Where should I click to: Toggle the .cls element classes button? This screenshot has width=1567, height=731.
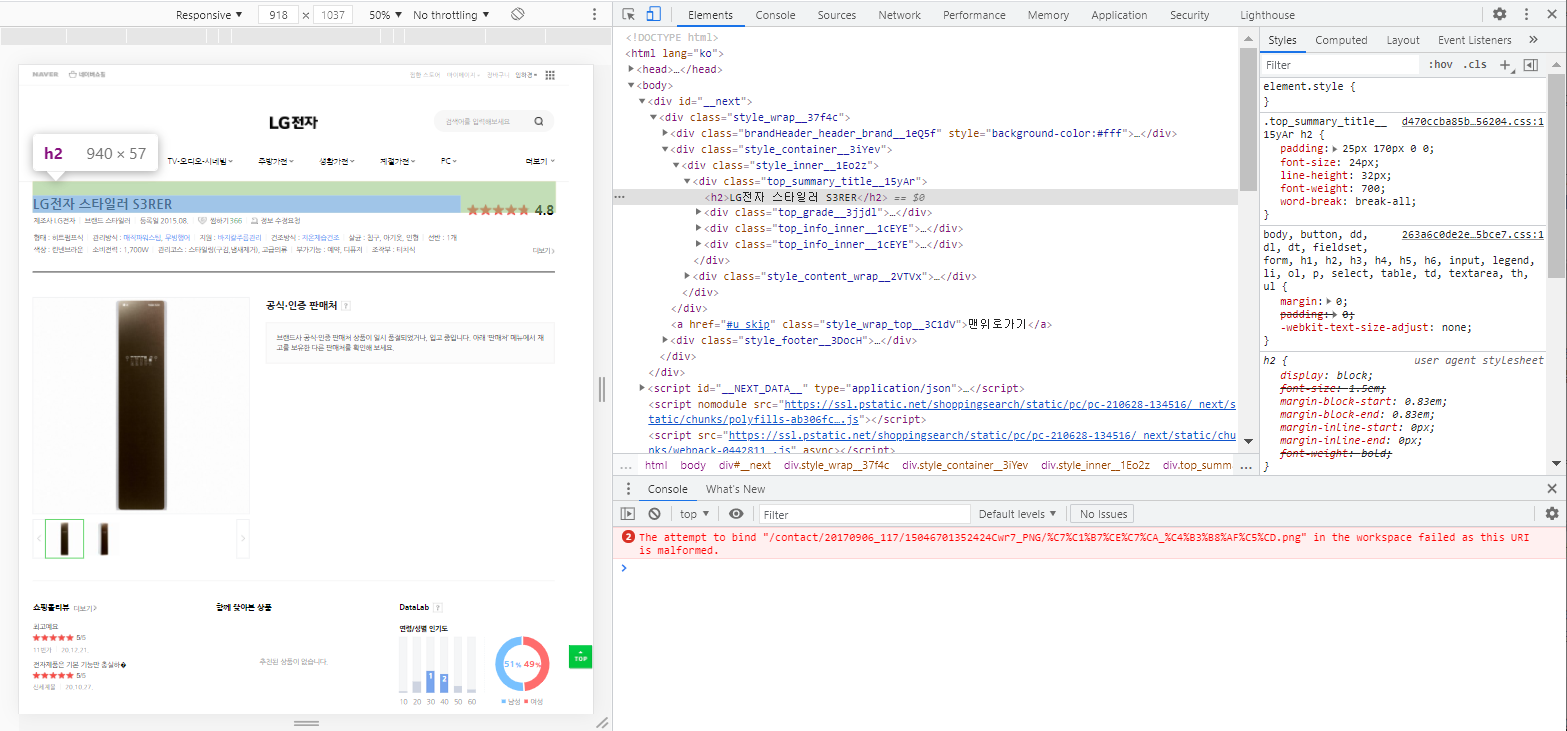coord(1475,65)
